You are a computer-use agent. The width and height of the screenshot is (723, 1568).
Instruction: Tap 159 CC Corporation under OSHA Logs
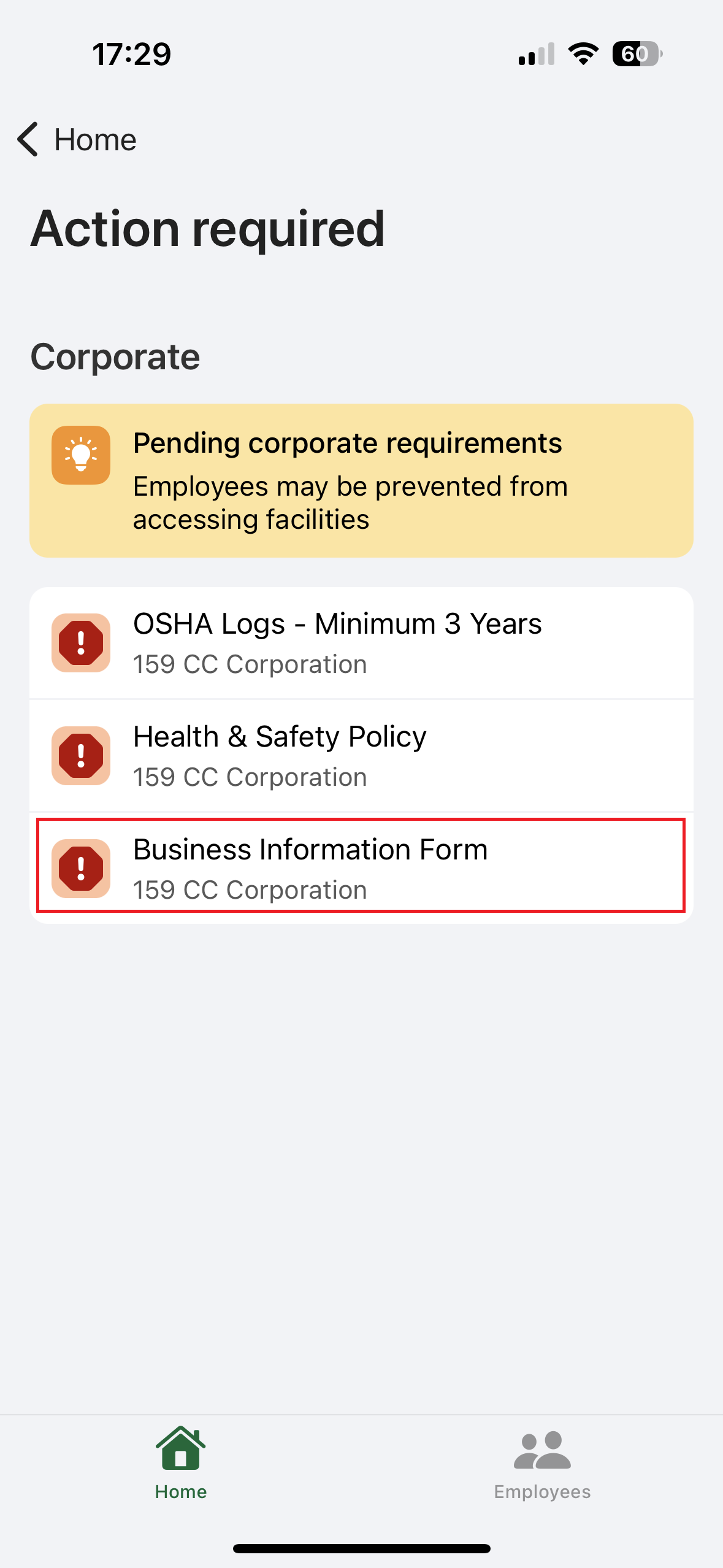[250, 664]
